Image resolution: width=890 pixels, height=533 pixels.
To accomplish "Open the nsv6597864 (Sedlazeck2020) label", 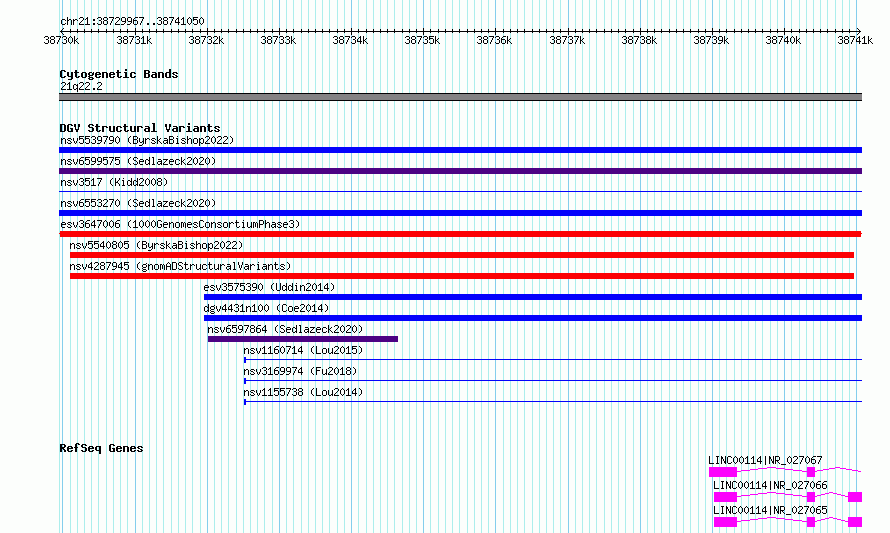I will [x=285, y=329].
